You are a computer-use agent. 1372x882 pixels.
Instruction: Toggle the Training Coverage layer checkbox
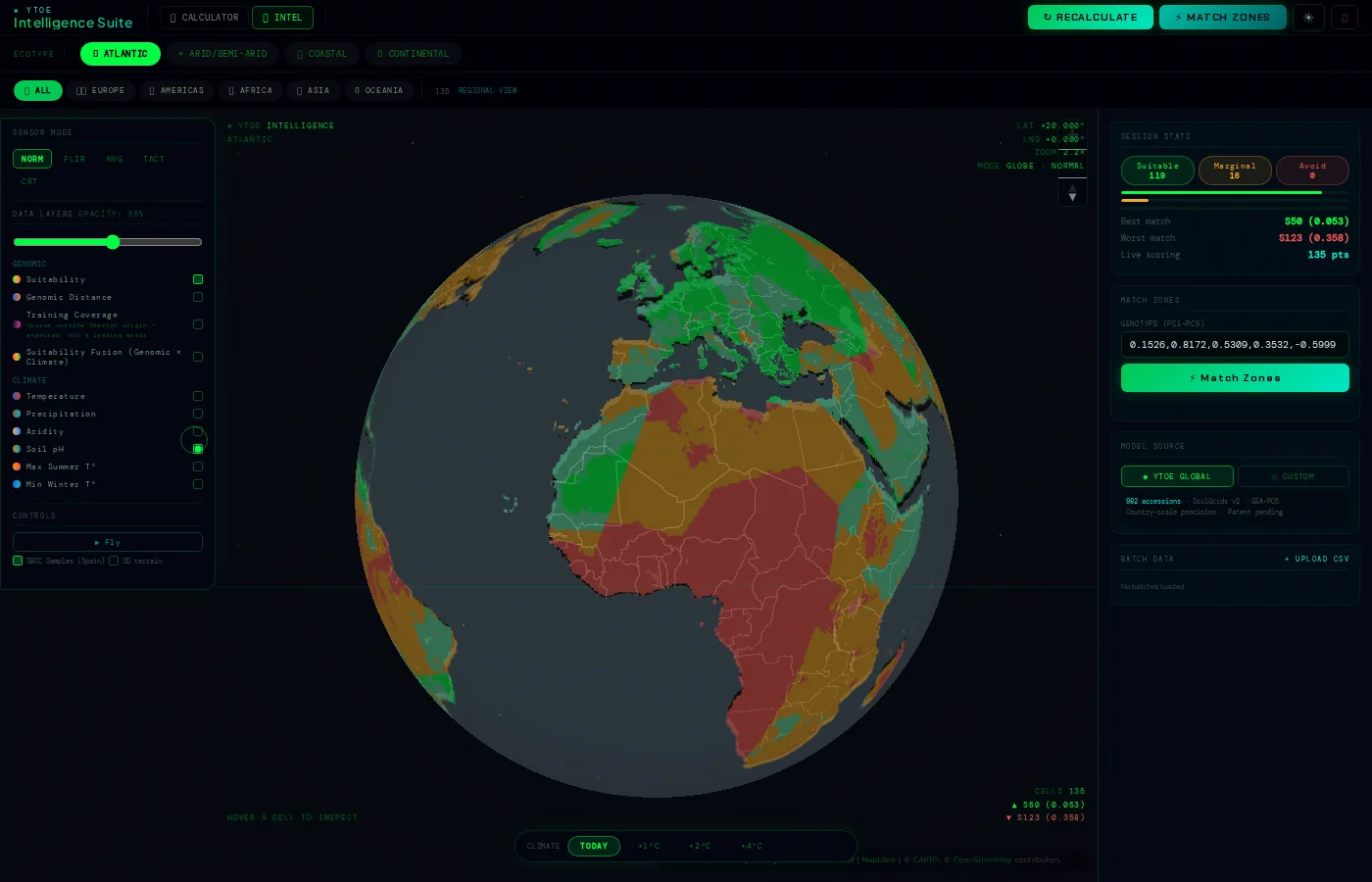click(198, 324)
